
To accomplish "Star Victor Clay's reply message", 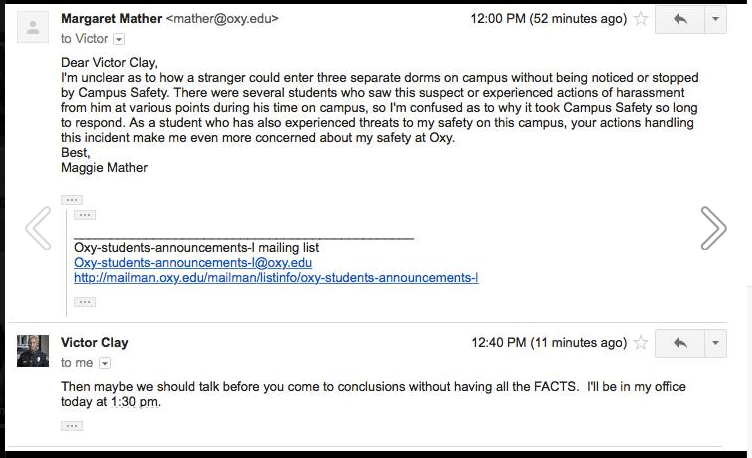I will [x=641, y=343].
